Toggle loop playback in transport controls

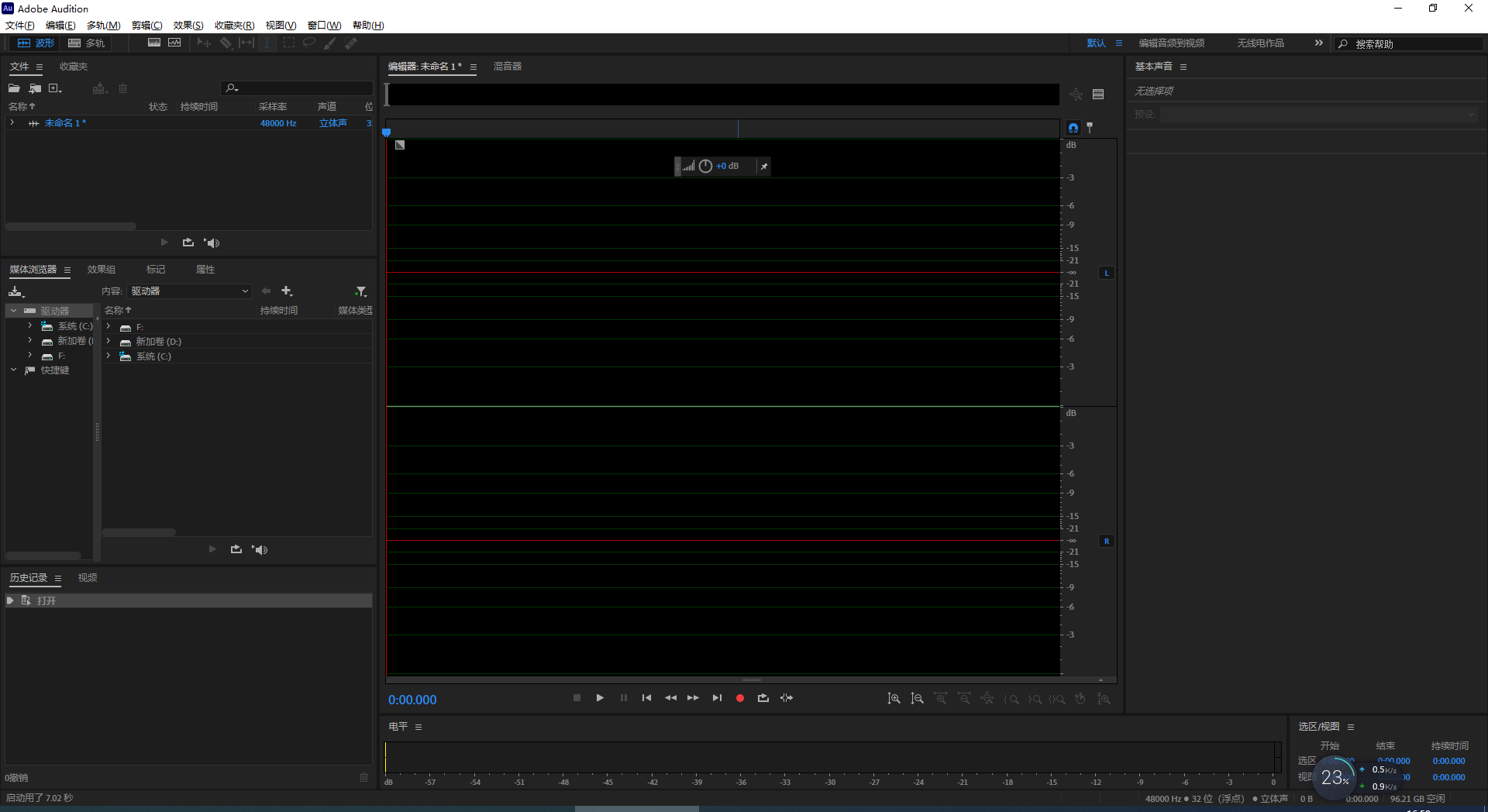(763, 698)
